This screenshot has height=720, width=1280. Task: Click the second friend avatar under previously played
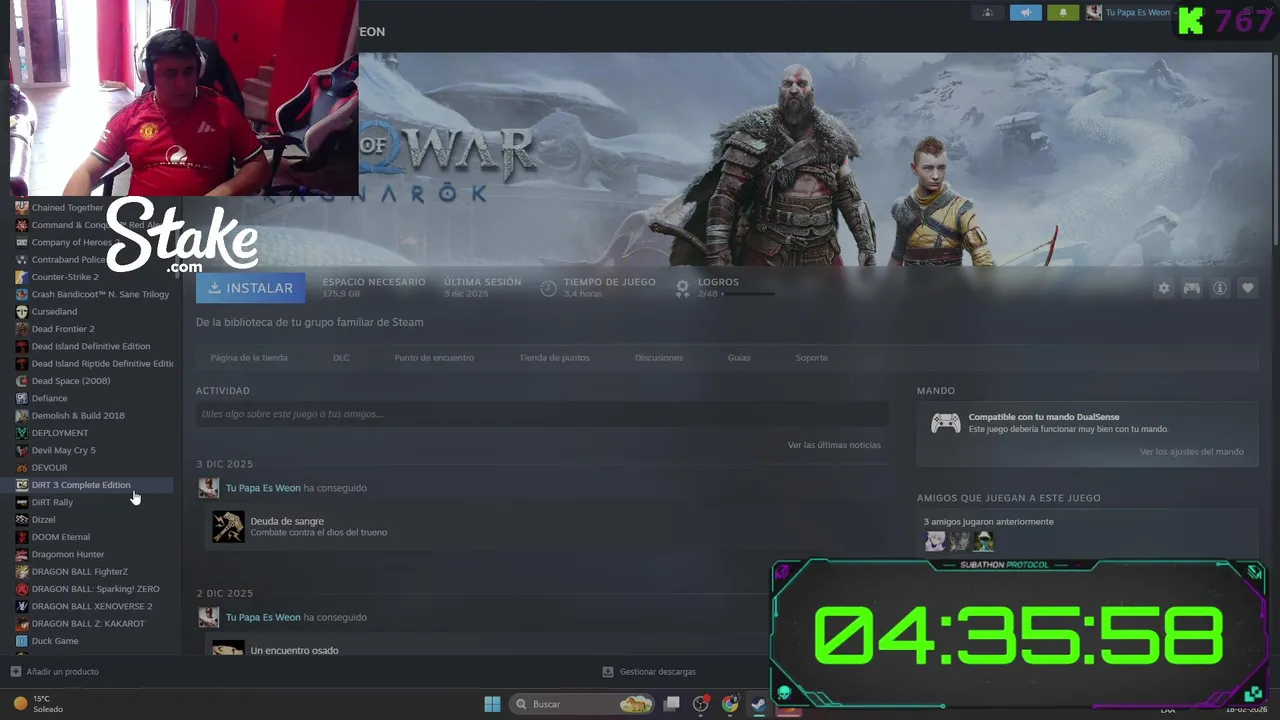(959, 541)
